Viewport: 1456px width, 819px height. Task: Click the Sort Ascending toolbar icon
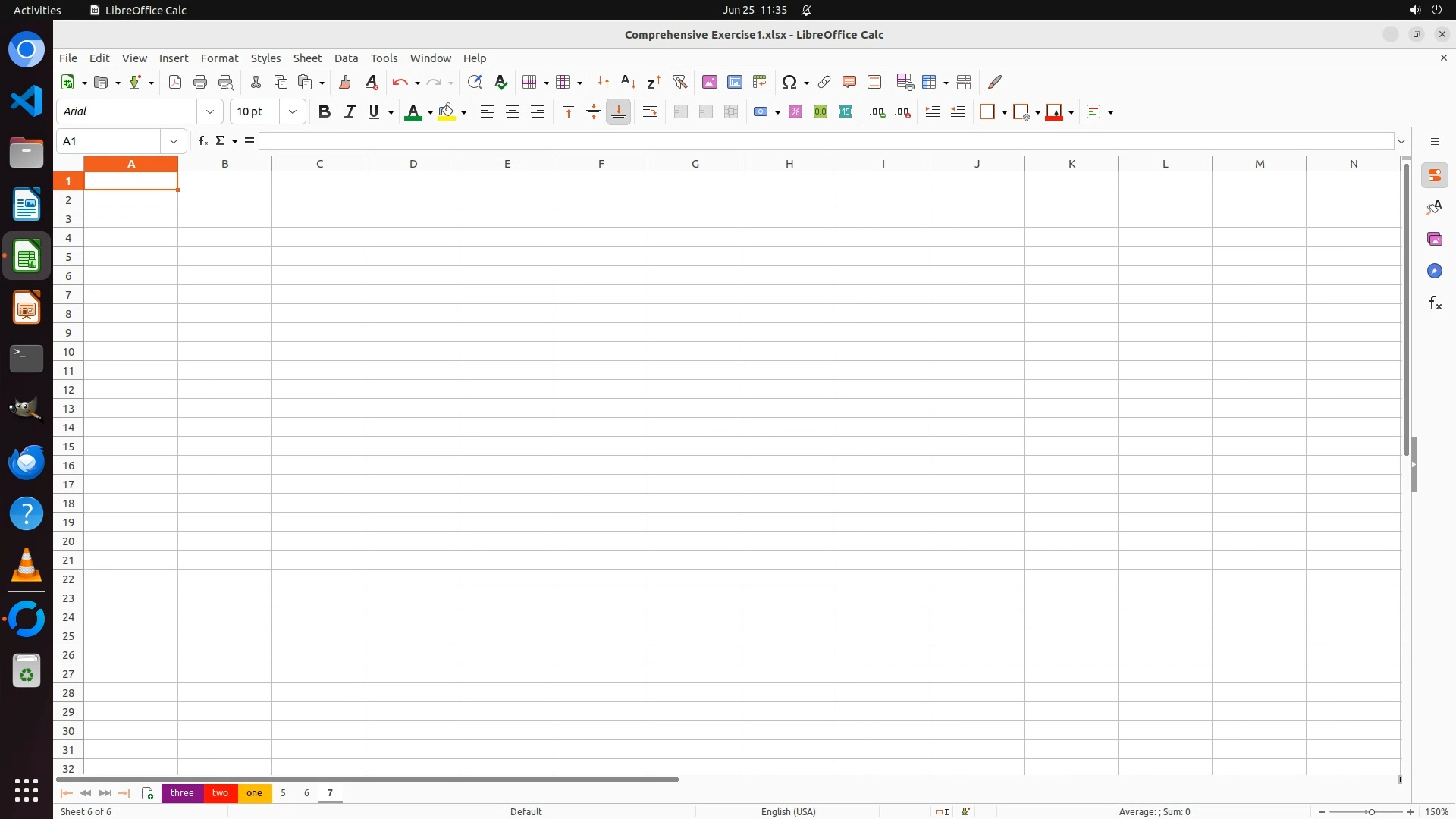point(628,82)
